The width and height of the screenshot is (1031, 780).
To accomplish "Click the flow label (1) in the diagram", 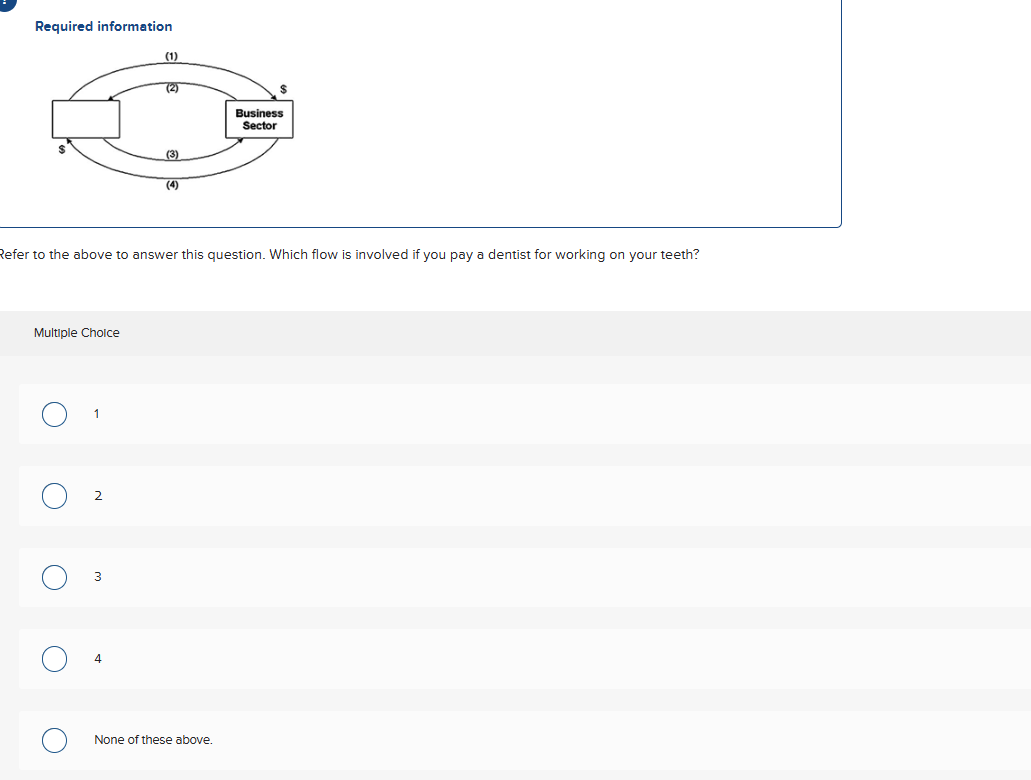I will [x=171, y=56].
